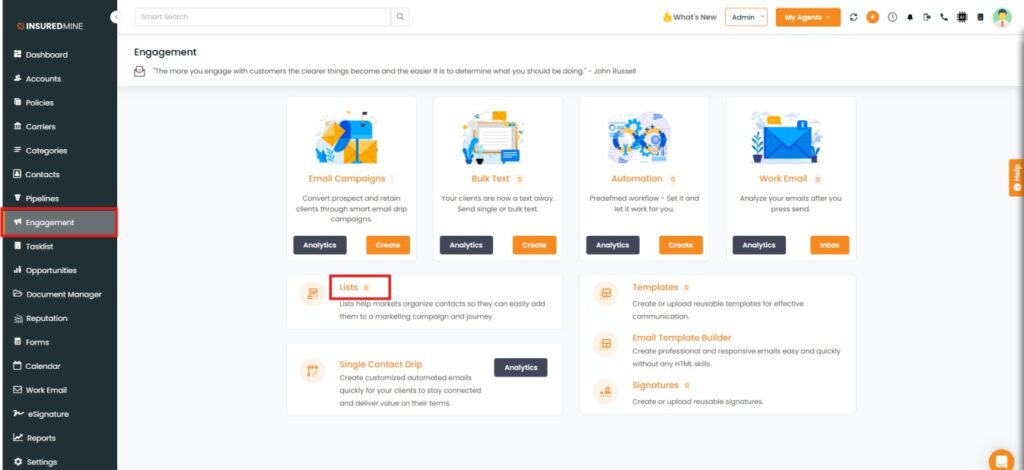Open the side Help tab
The width and height of the screenshot is (1024, 470).
pyautogui.click(x=1016, y=177)
